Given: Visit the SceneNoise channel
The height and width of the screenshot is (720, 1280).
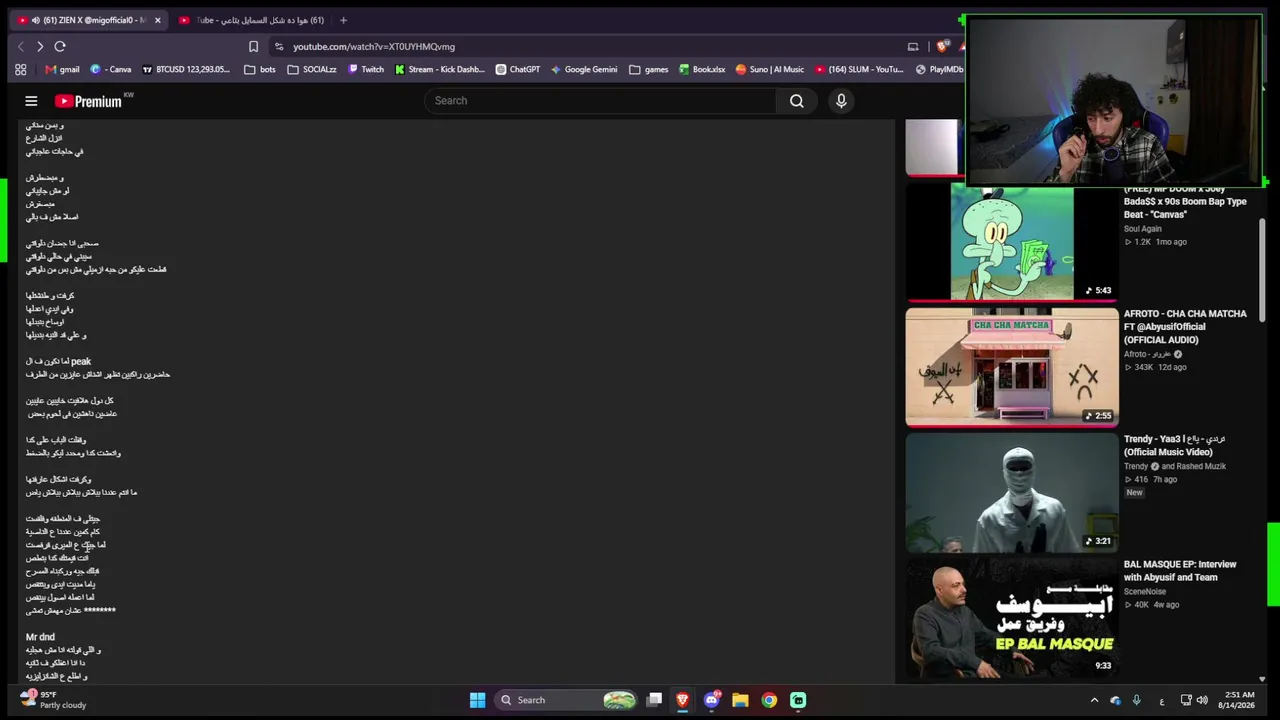Looking at the screenshot, I should (1144, 592).
